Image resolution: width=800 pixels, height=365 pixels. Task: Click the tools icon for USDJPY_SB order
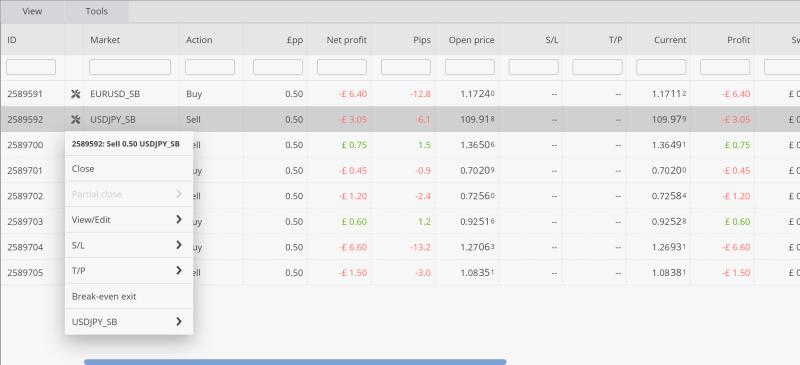(x=76, y=119)
